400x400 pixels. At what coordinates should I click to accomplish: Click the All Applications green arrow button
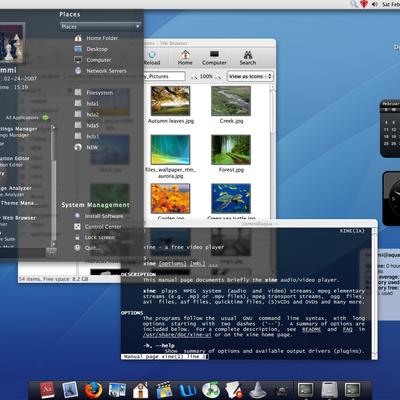point(46,117)
